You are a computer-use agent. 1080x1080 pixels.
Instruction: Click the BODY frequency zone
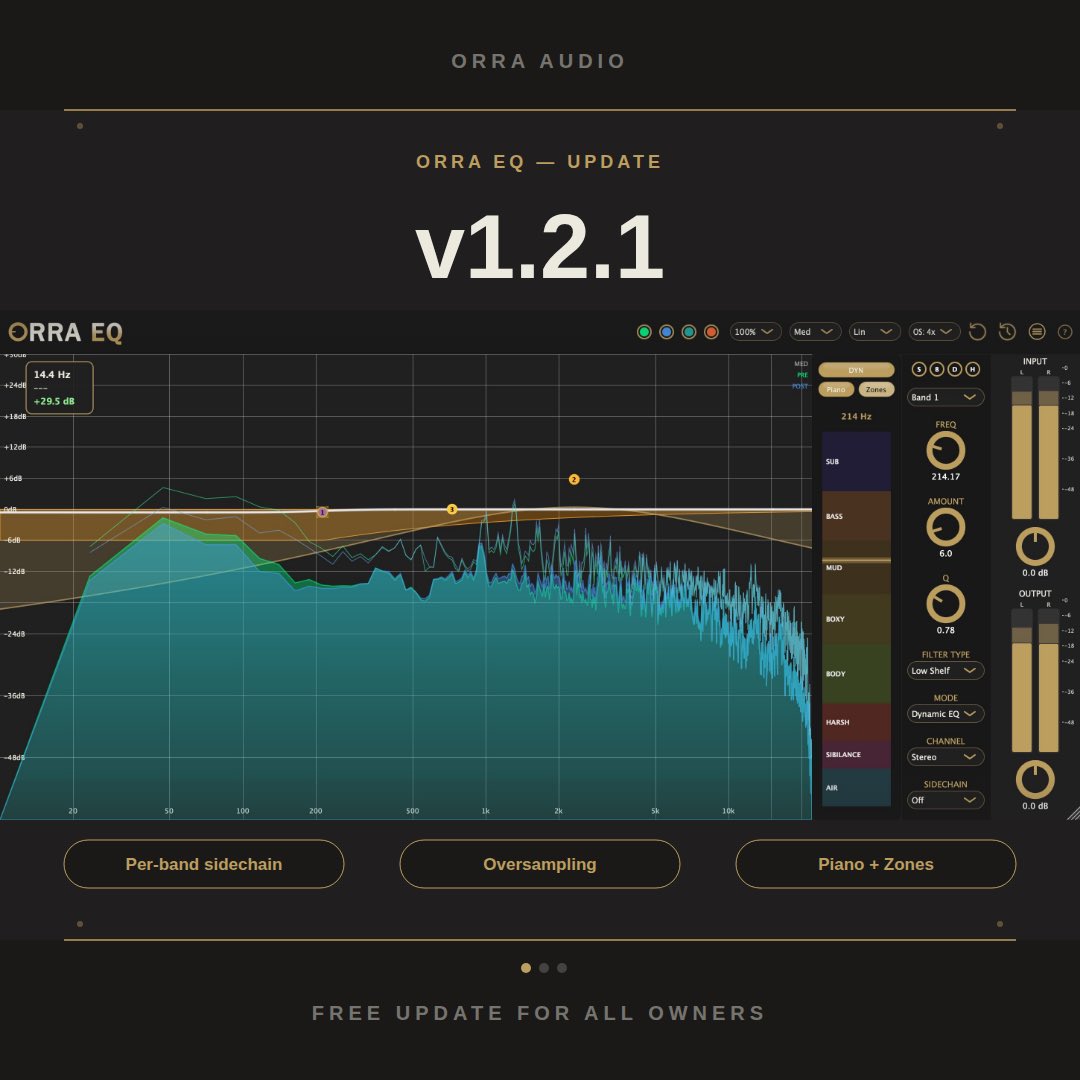[x=856, y=674]
